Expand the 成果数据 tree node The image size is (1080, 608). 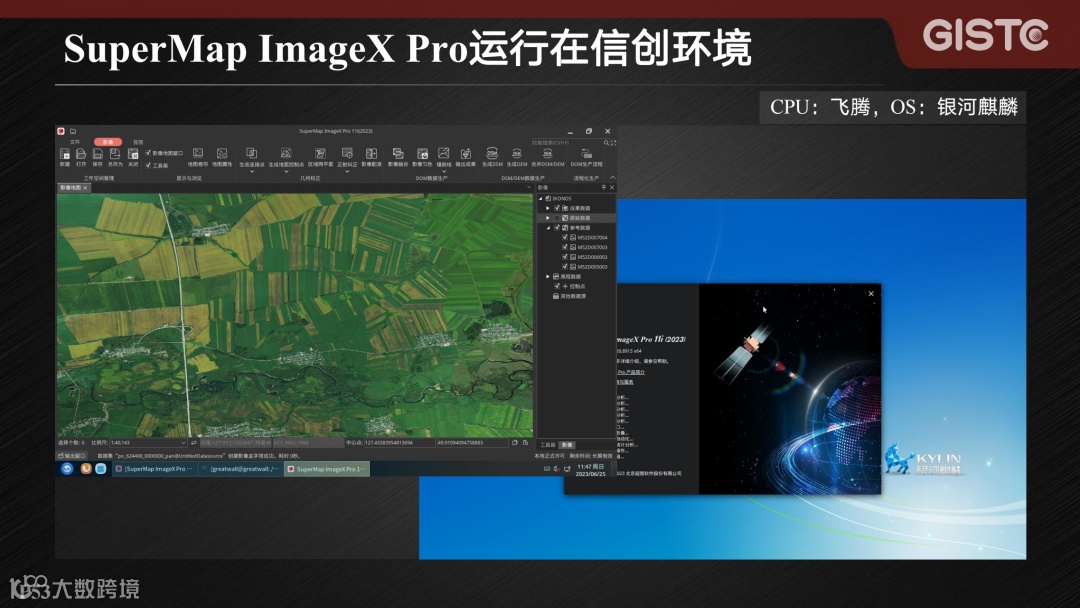pos(548,208)
